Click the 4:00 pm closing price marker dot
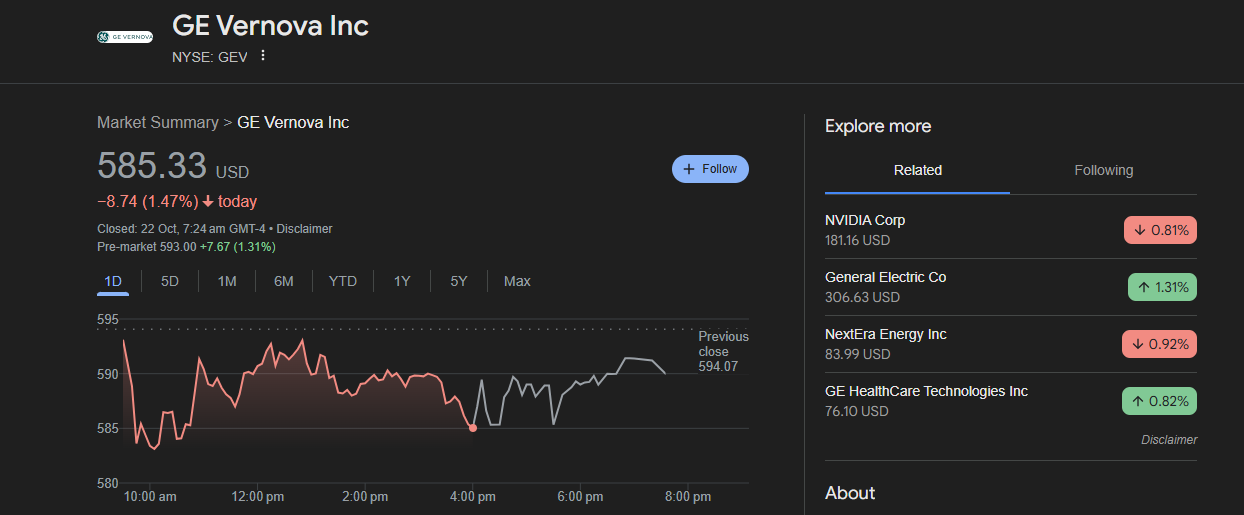This screenshot has height=515, width=1244. click(x=473, y=428)
